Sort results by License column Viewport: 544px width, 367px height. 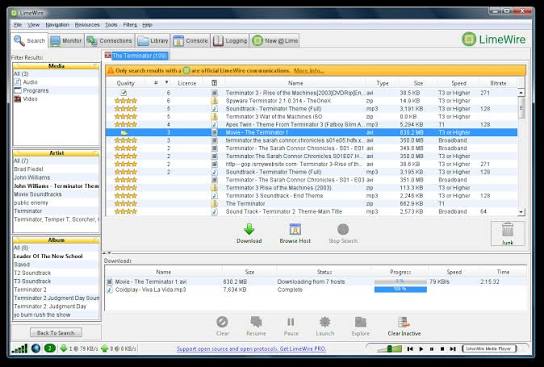pyautogui.click(x=187, y=83)
